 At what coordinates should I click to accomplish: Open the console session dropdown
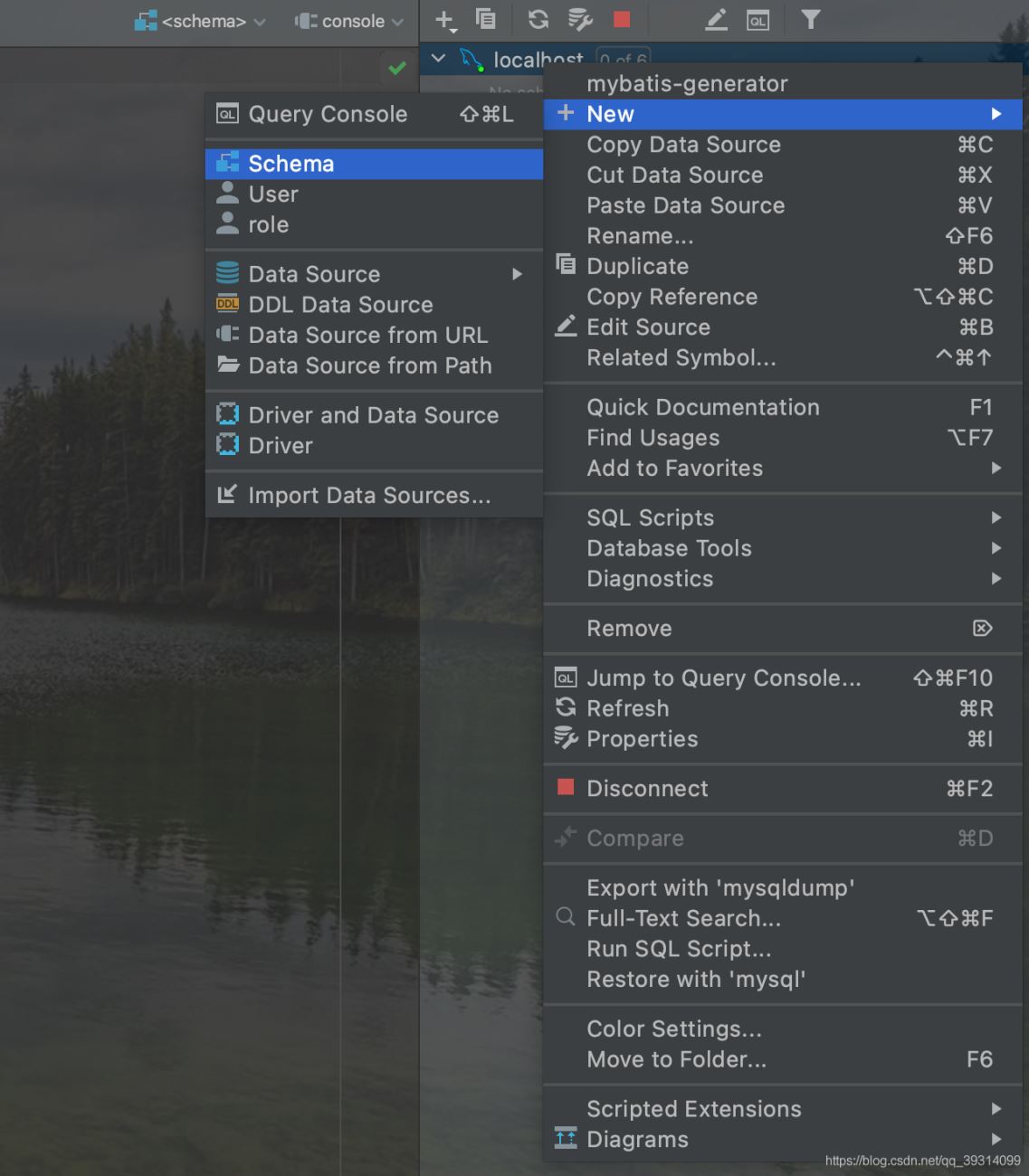349,21
